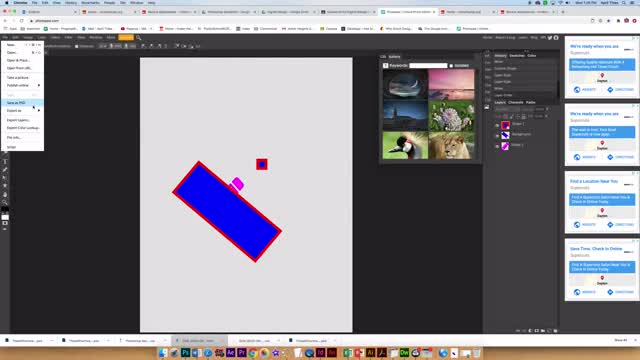Toggle the Quick Mask mode icon
640x360 pixels.
[x=5, y=223]
